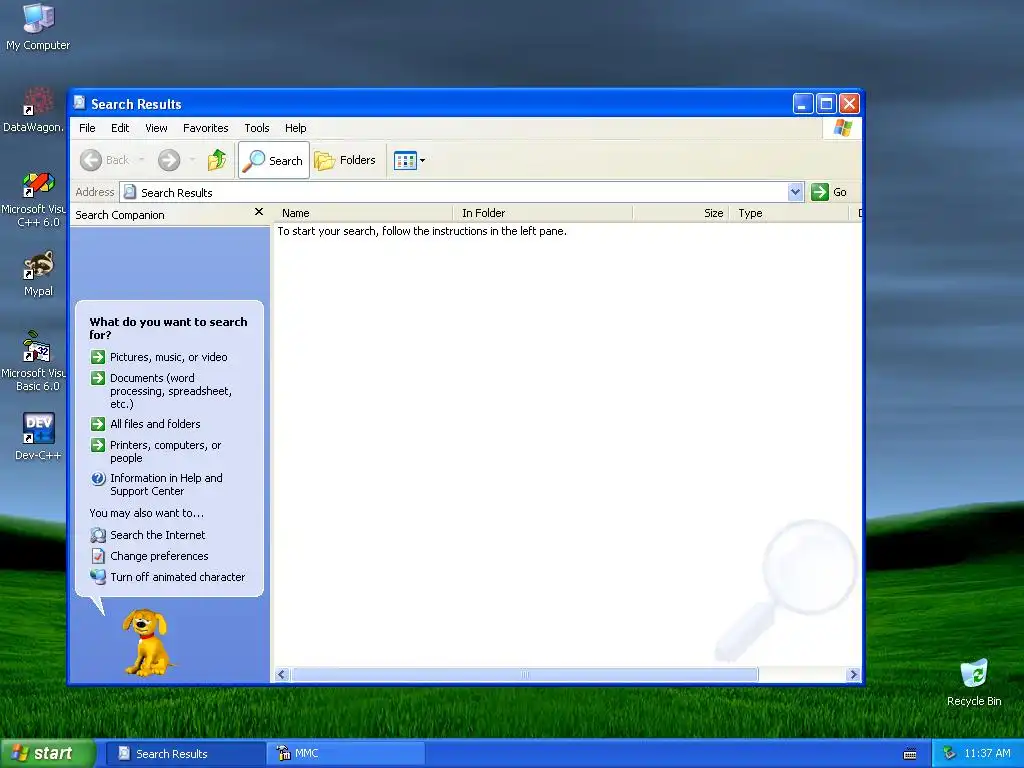Sort results by Name column header
The height and width of the screenshot is (768, 1024).
pos(363,213)
